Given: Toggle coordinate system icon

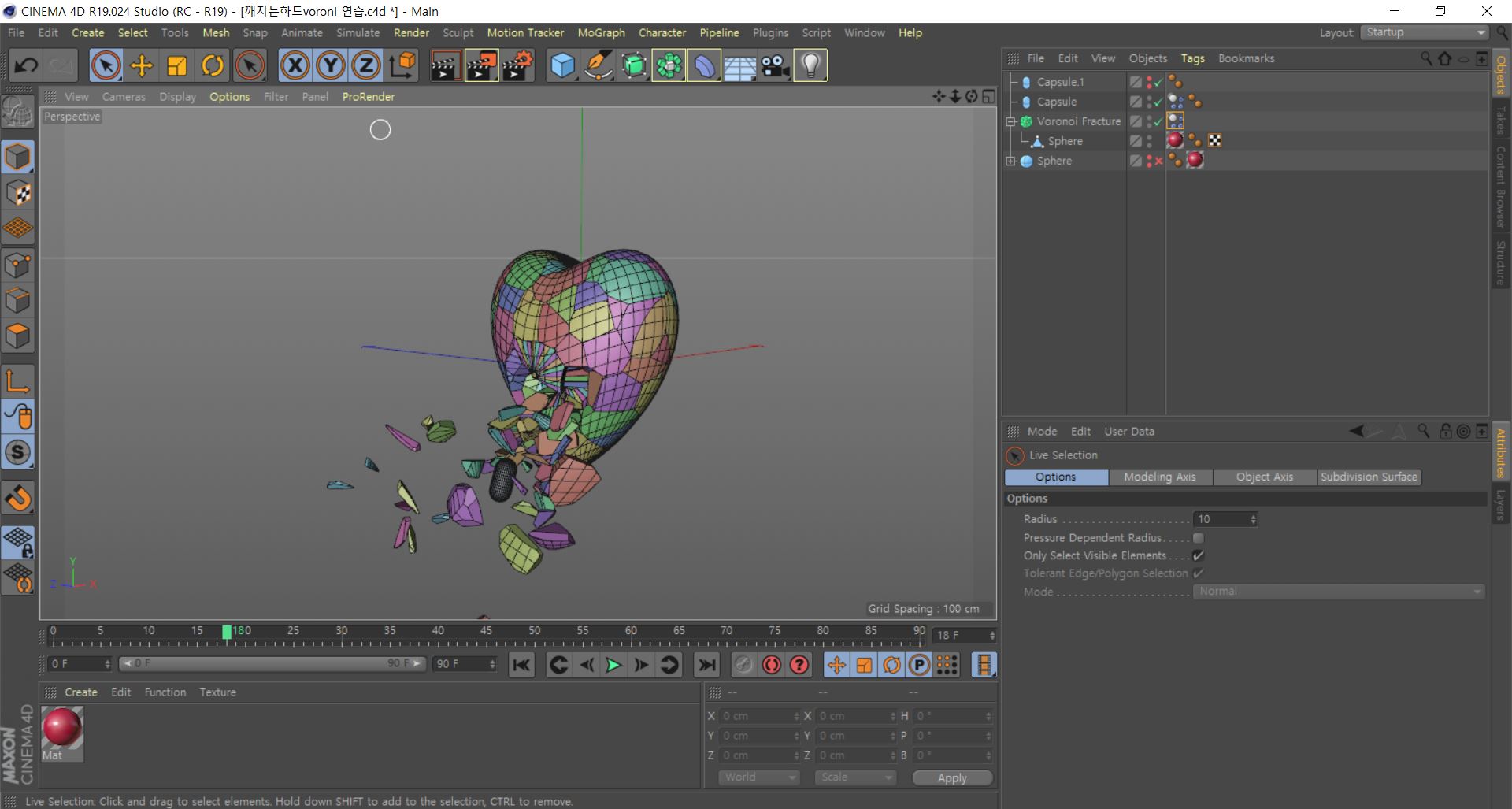Looking at the screenshot, I should click(x=402, y=65).
